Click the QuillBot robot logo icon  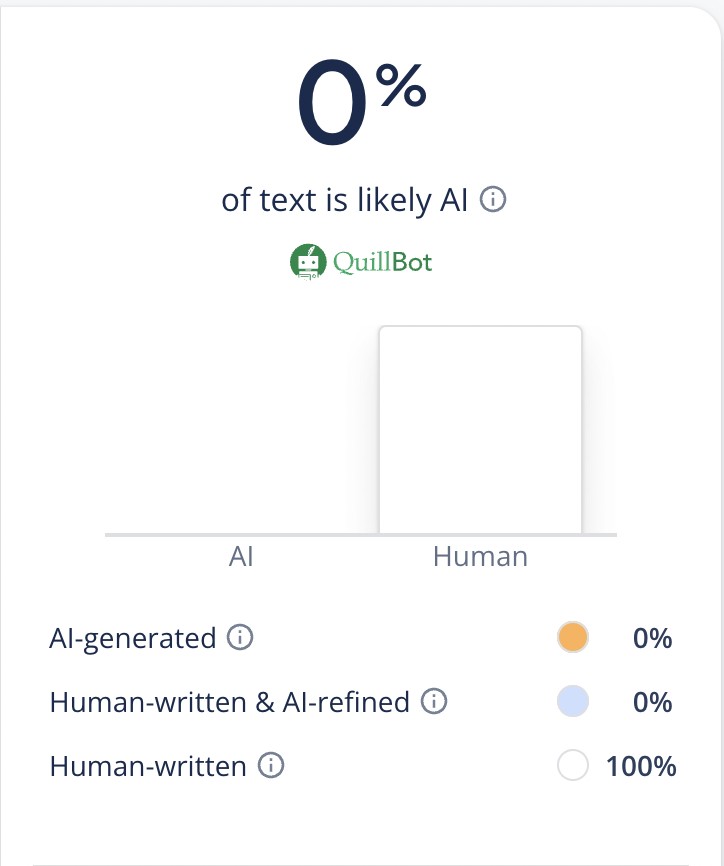[x=308, y=262]
